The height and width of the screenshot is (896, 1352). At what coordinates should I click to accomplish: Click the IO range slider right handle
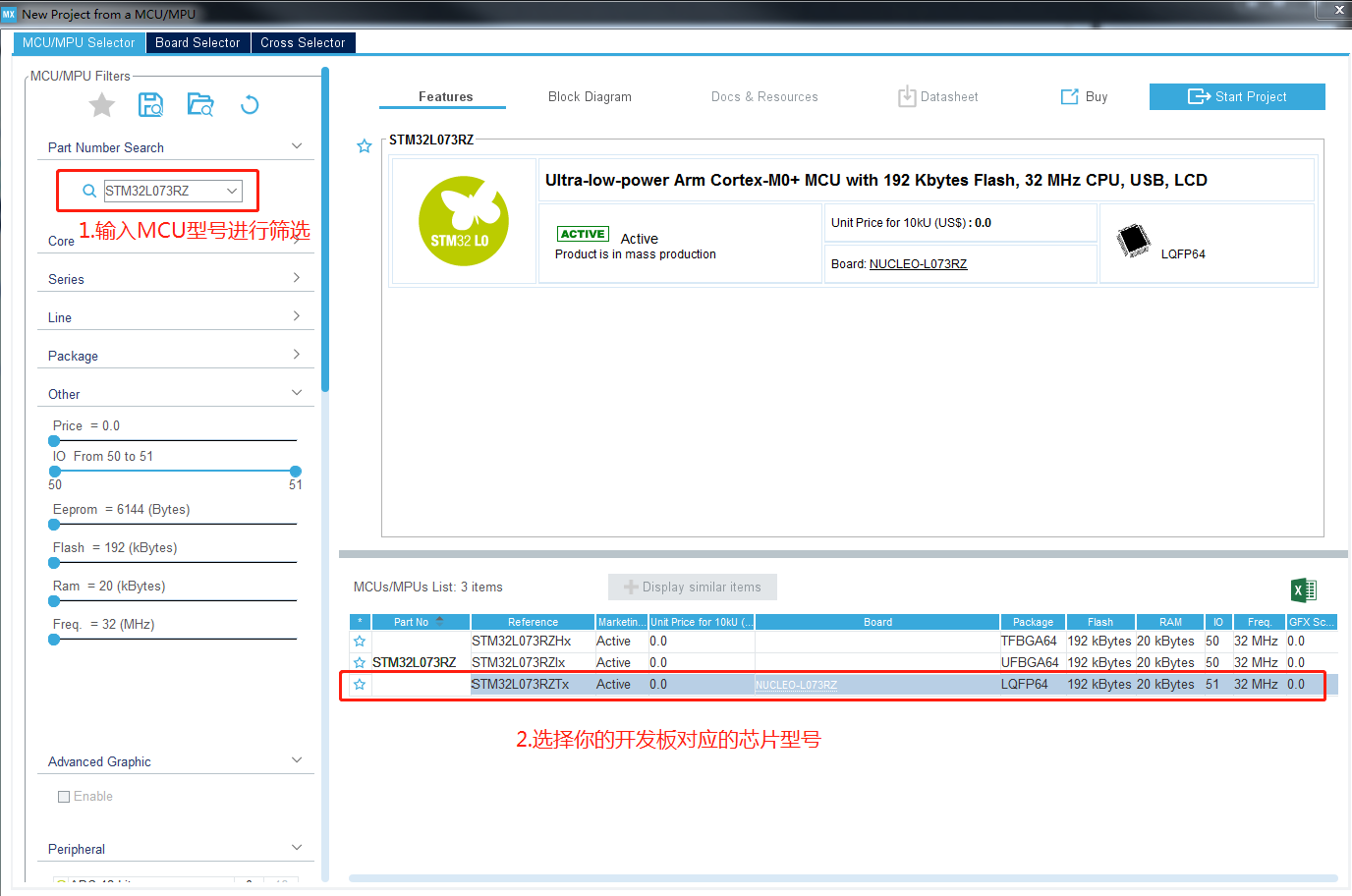(x=296, y=472)
